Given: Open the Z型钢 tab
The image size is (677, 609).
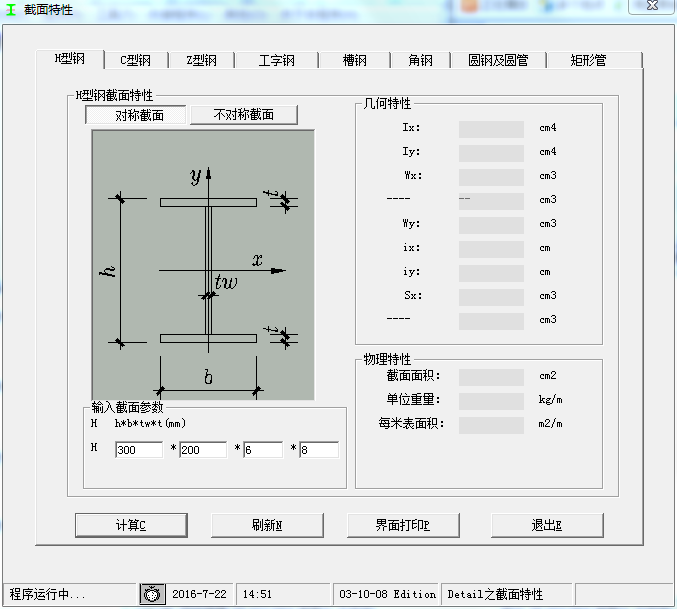Looking at the screenshot, I should [x=202, y=60].
